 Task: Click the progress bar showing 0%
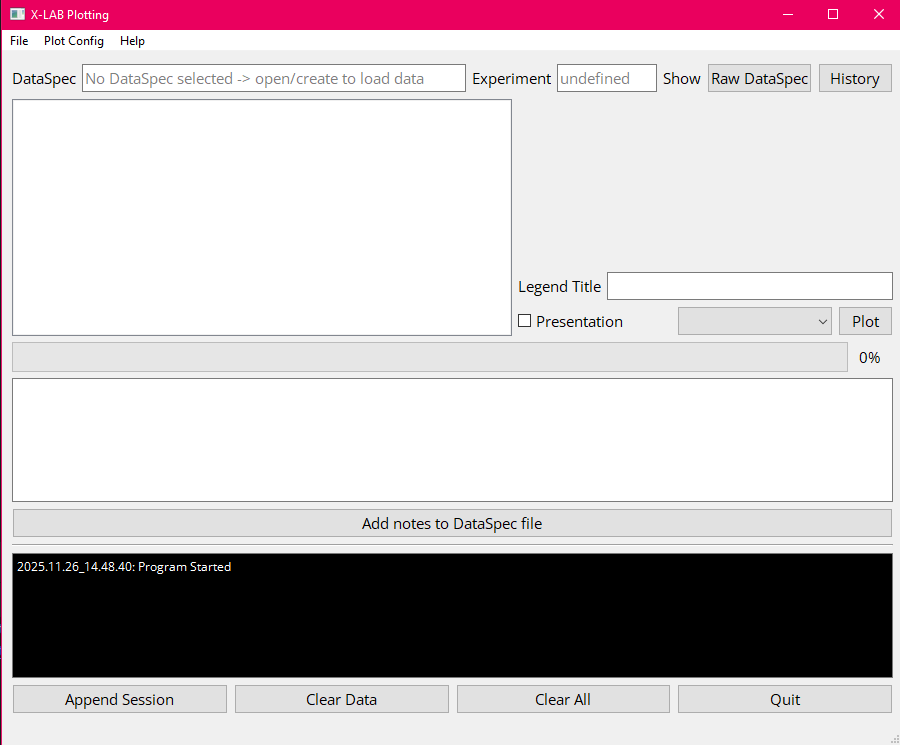[x=429, y=357]
